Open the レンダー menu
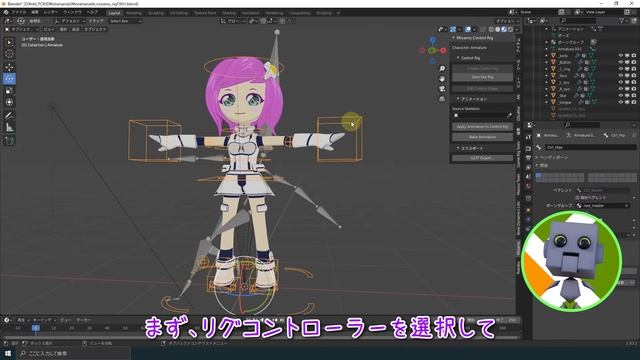Screen dimensions: 640x360 51,13
